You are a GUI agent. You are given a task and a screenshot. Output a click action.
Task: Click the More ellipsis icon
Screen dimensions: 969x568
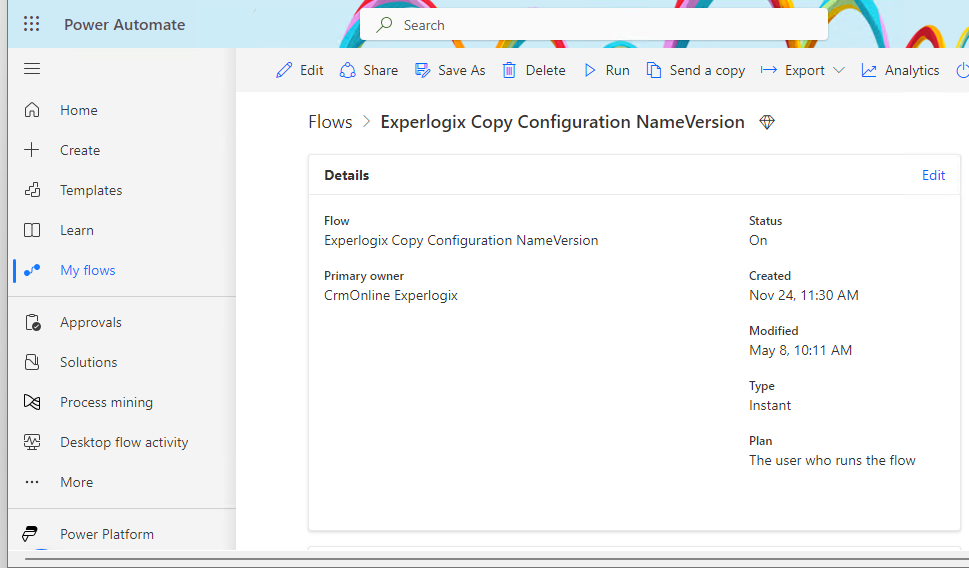(x=32, y=482)
